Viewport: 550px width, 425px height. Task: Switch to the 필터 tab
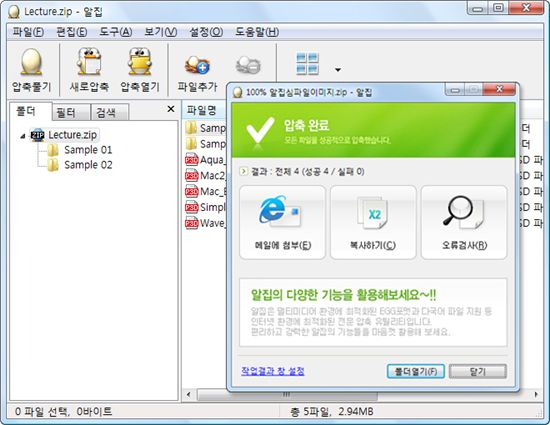coord(71,112)
